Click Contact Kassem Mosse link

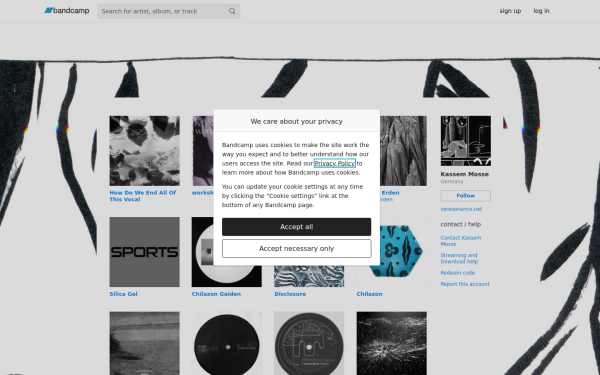(x=461, y=241)
